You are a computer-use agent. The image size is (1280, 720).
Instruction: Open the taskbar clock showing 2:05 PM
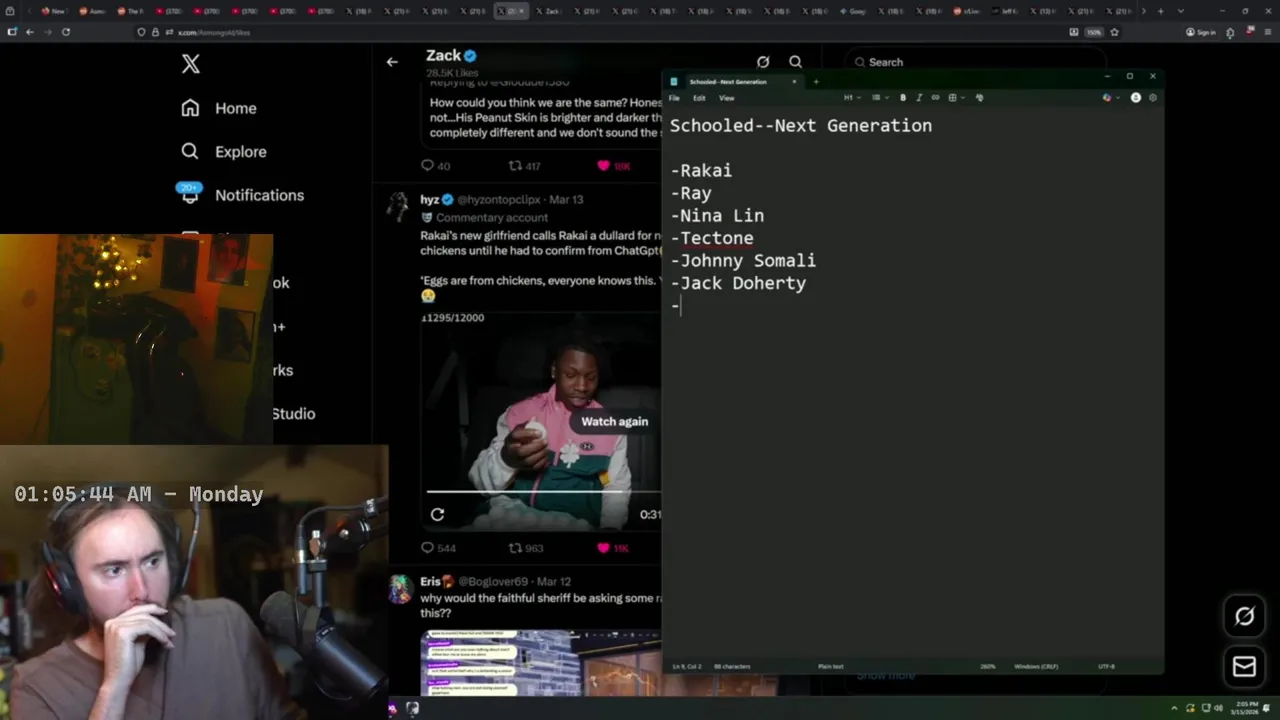point(1247,708)
